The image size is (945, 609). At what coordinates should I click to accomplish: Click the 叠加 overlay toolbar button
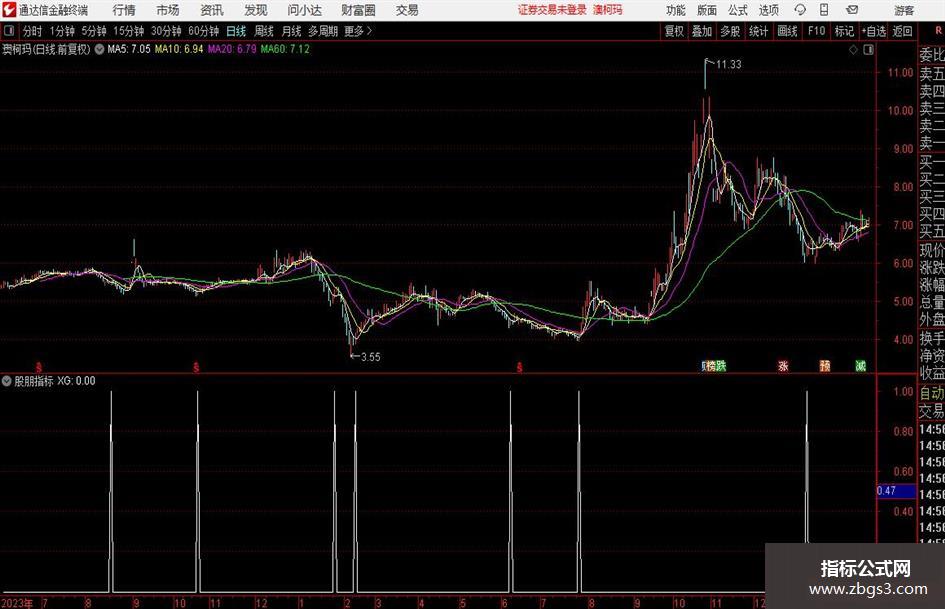pyautogui.click(x=702, y=31)
